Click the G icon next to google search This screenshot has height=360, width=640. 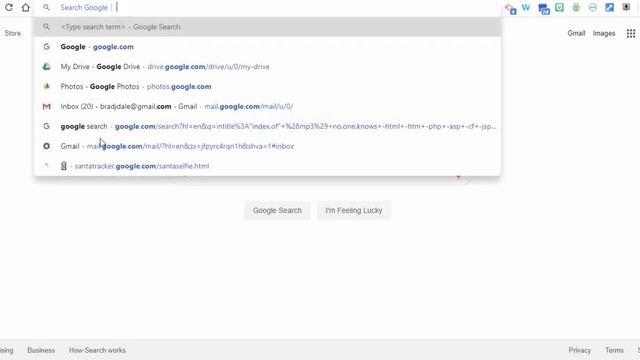47,126
